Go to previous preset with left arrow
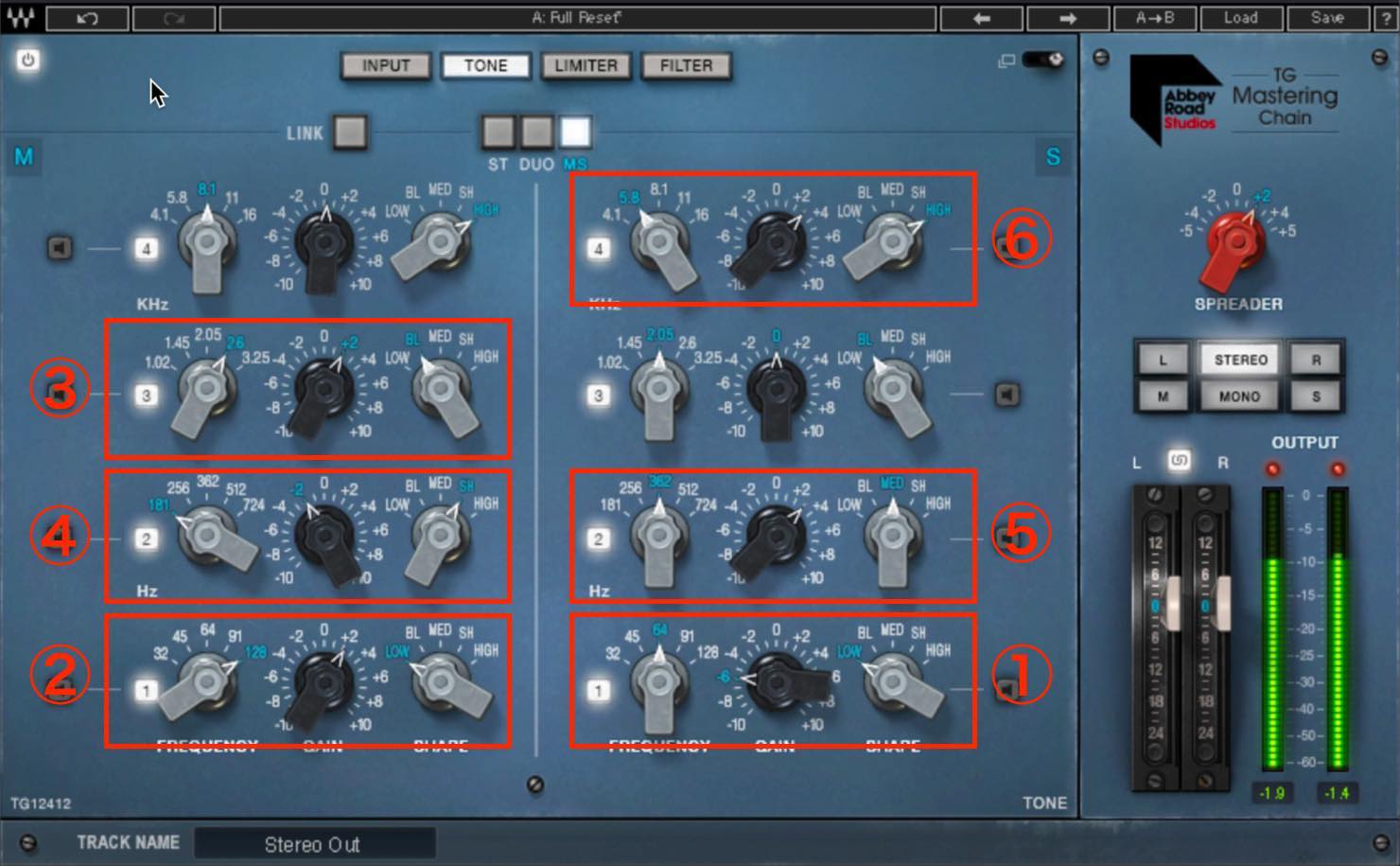 click(x=982, y=18)
